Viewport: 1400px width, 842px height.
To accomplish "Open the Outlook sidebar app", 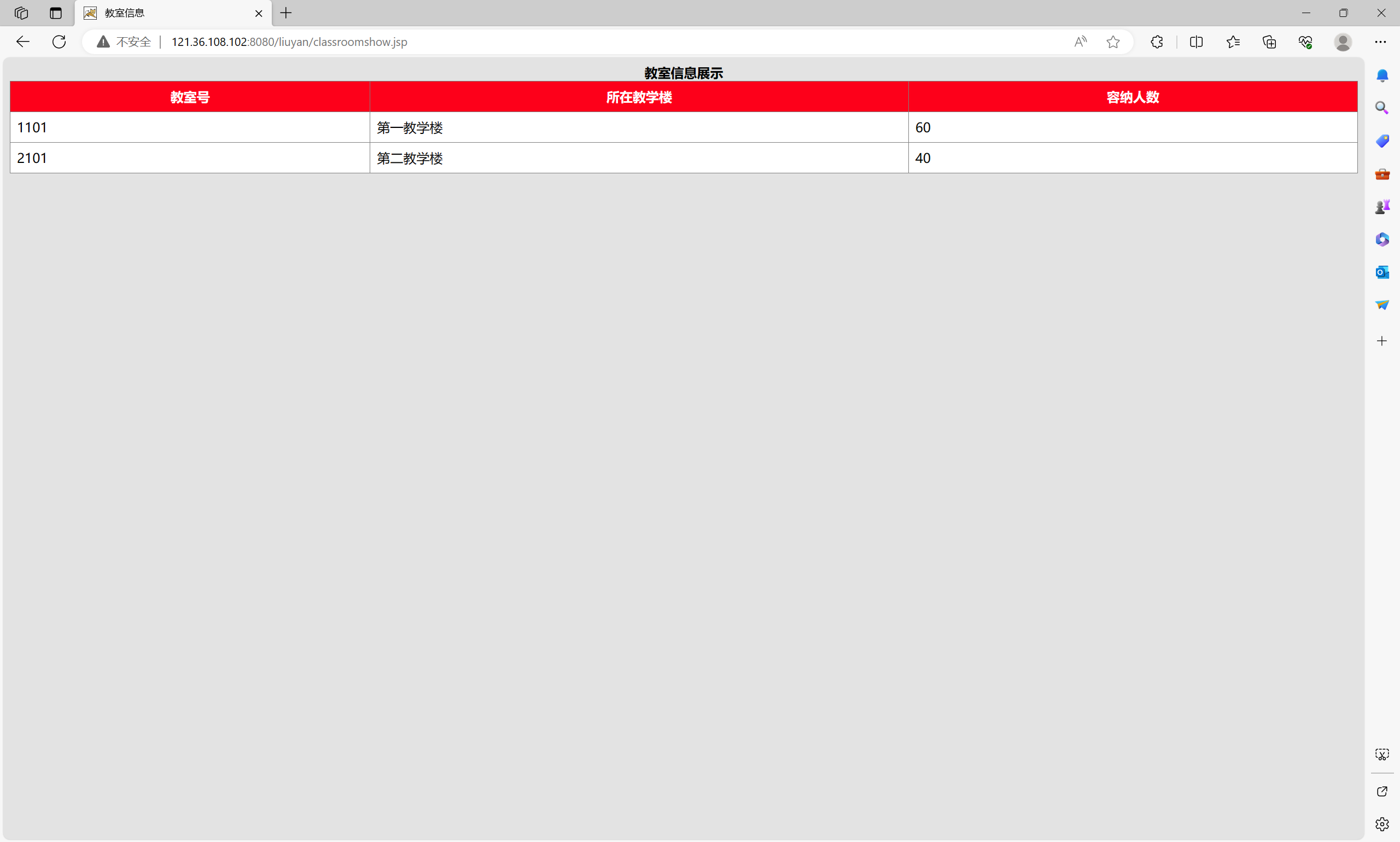I will (x=1382, y=272).
